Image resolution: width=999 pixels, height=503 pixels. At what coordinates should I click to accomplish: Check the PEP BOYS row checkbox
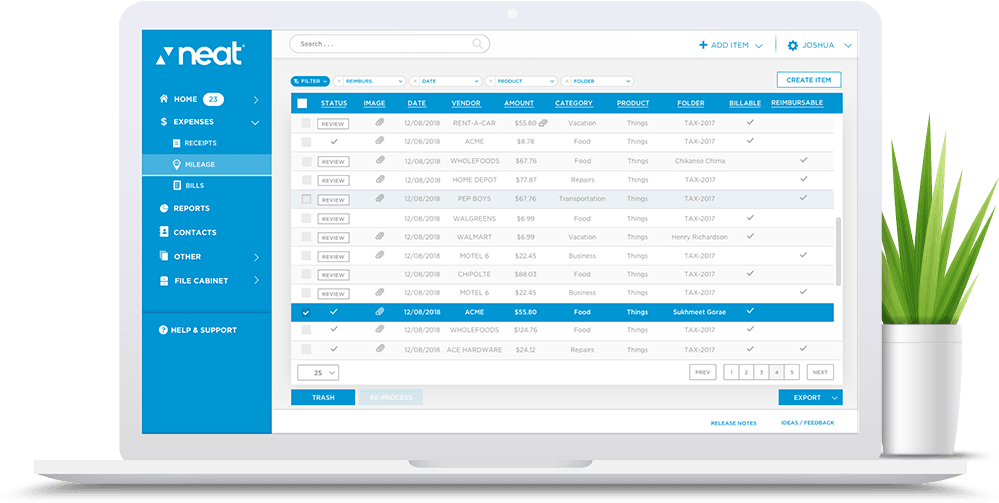(306, 199)
